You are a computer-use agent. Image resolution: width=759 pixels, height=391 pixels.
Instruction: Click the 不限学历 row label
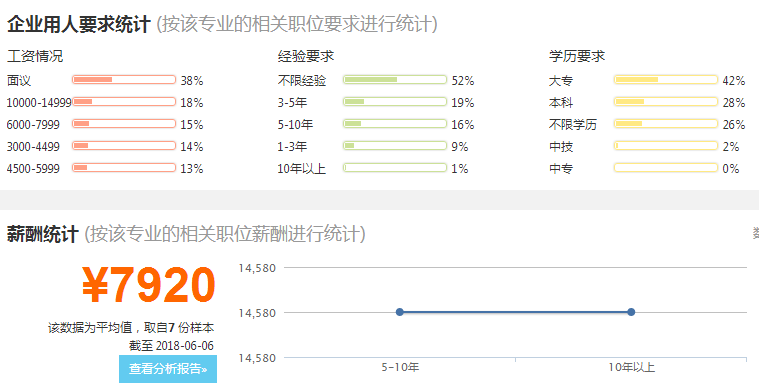pyautogui.click(x=573, y=124)
